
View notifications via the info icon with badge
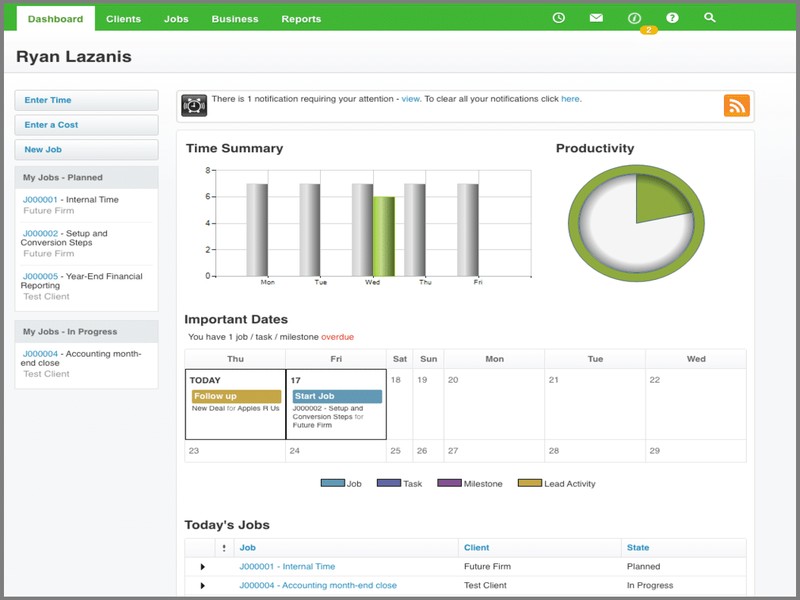click(633, 16)
